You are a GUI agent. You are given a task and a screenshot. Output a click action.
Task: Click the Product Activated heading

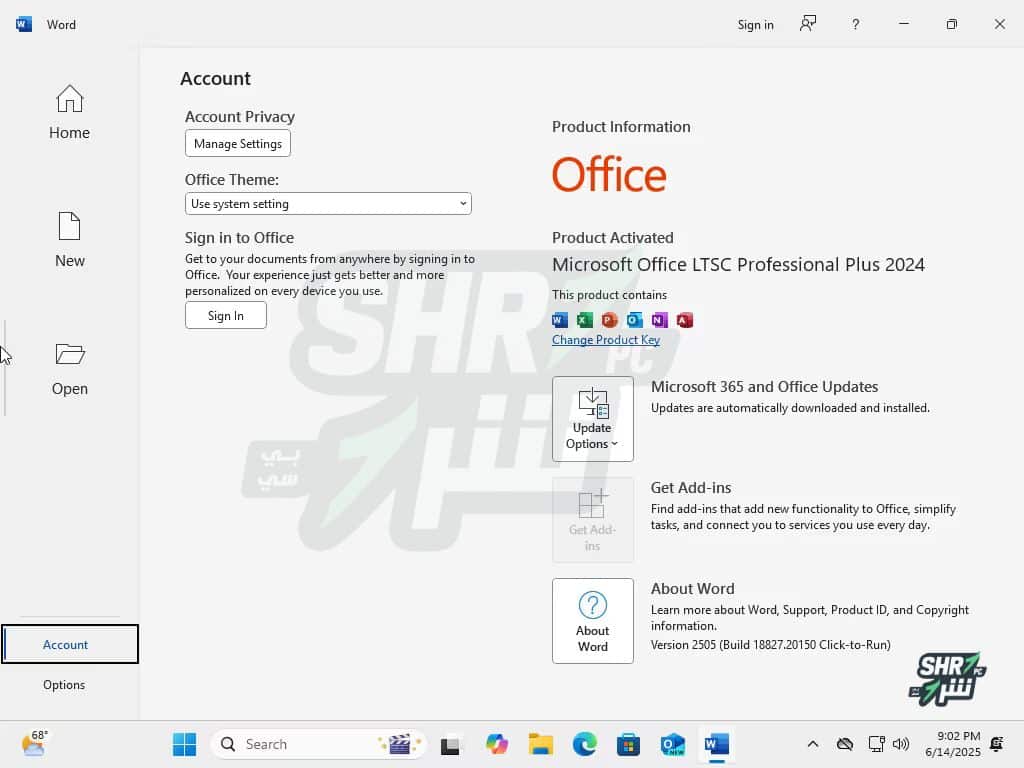pos(613,238)
